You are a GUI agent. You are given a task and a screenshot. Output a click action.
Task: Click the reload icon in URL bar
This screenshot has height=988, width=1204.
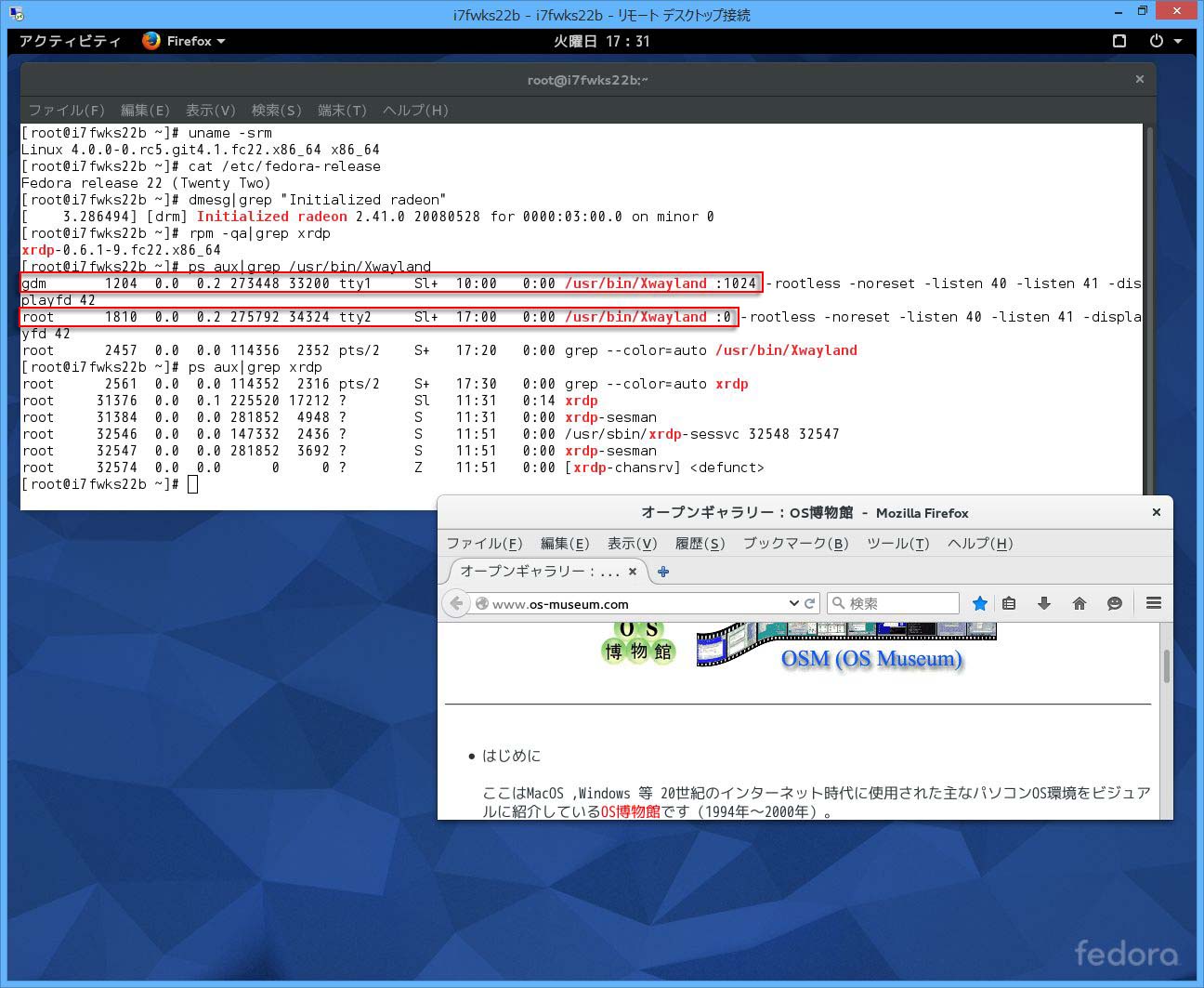810,603
